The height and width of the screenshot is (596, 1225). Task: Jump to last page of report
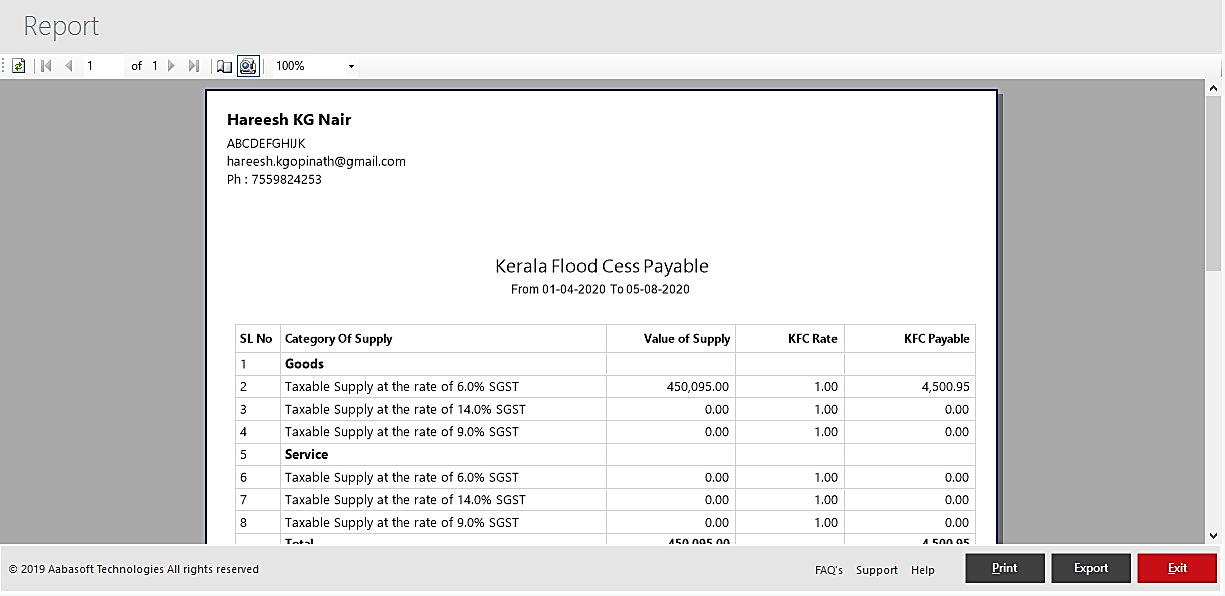click(194, 66)
